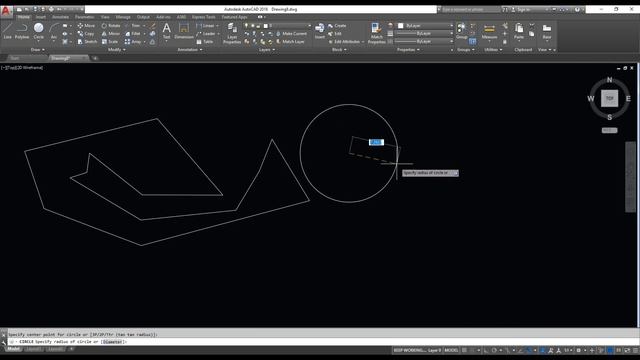Screen dimensions: 640x360
Task: Click the Table tool
Action: (x=205, y=42)
